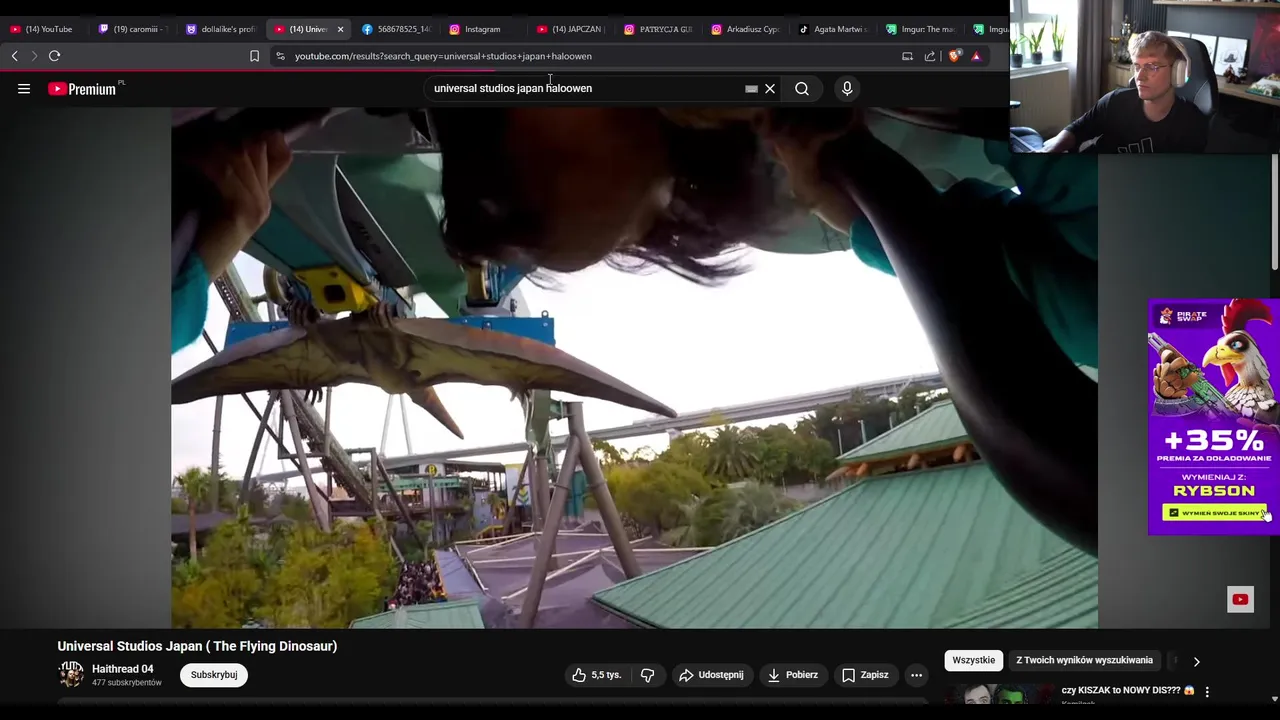This screenshot has width=1280, height=720.
Task: Open Brave Rewards triangle icon
Action: coord(976,56)
